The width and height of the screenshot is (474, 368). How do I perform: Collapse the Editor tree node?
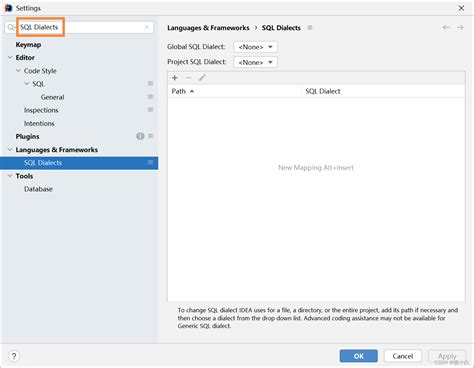[10, 58]
